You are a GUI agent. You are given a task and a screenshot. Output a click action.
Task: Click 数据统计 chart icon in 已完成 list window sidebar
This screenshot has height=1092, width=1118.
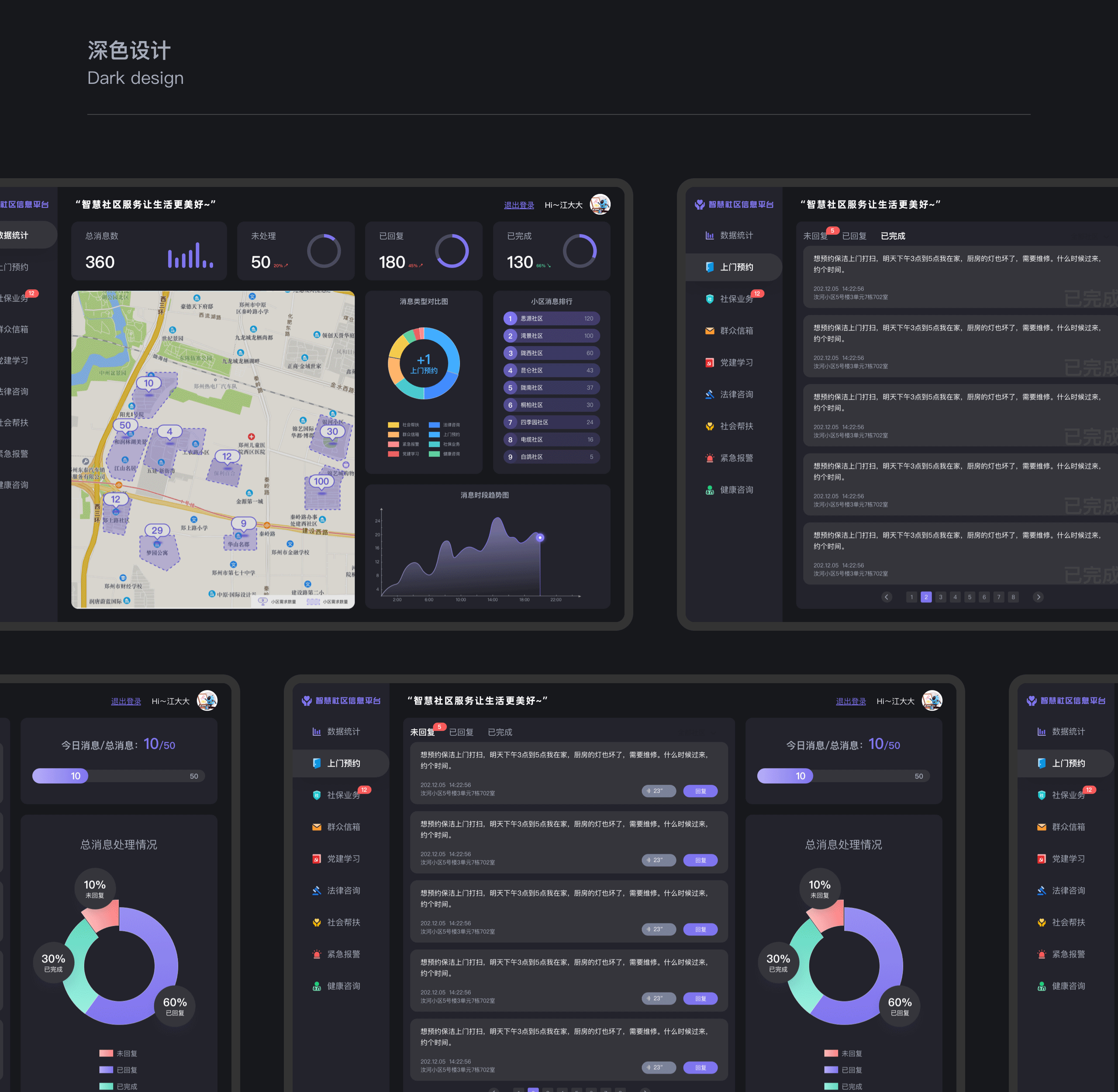click(x=709, y=236)
